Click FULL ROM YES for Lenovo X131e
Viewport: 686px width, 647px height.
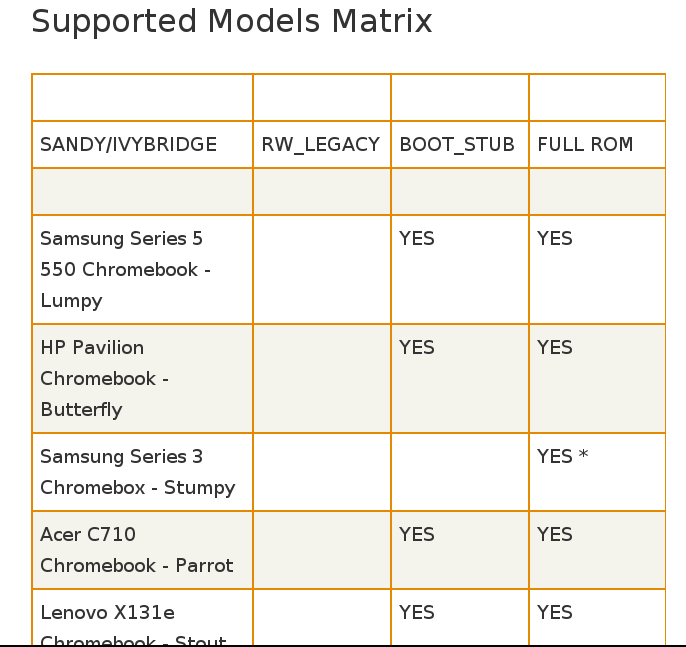[x=555, y=613]
